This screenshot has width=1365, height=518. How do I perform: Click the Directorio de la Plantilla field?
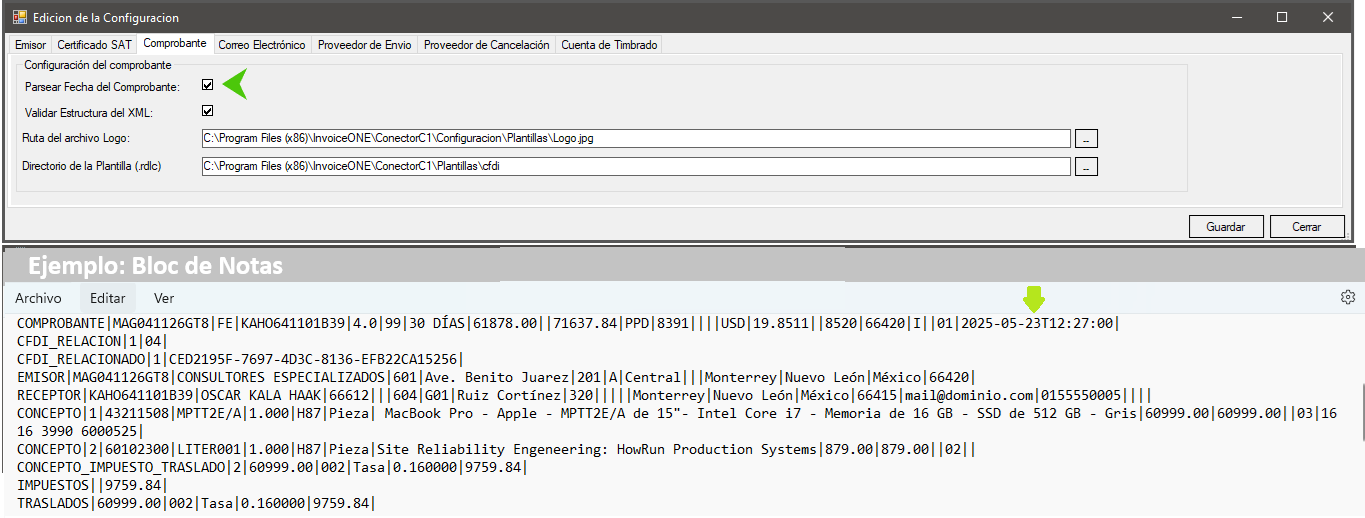(x=635, y=166)
